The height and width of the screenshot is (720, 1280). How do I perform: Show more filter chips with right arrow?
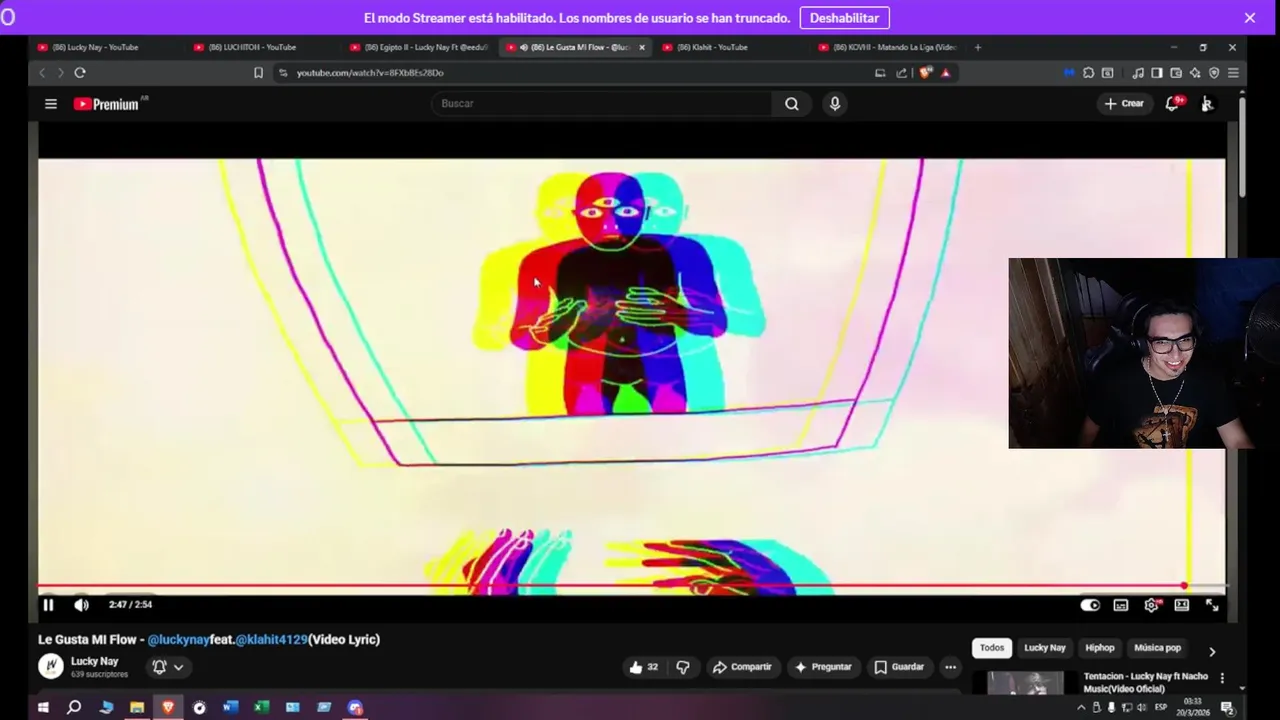coord(1212,652)
